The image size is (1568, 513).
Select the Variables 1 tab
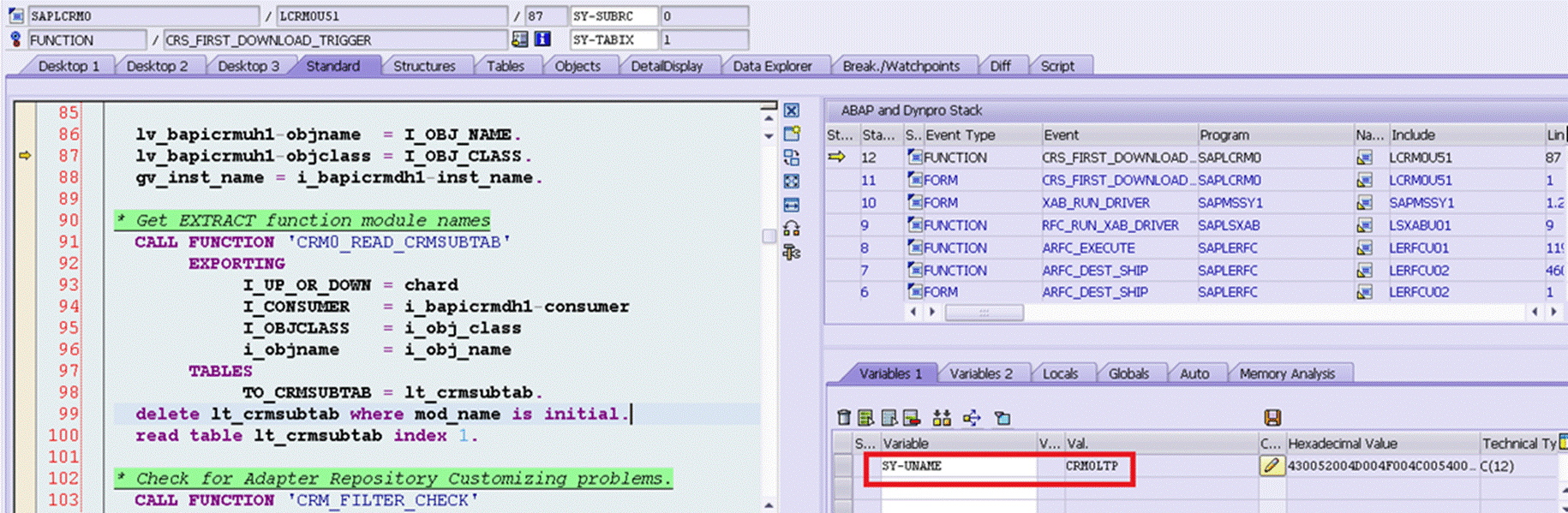[x=890, y=373]
